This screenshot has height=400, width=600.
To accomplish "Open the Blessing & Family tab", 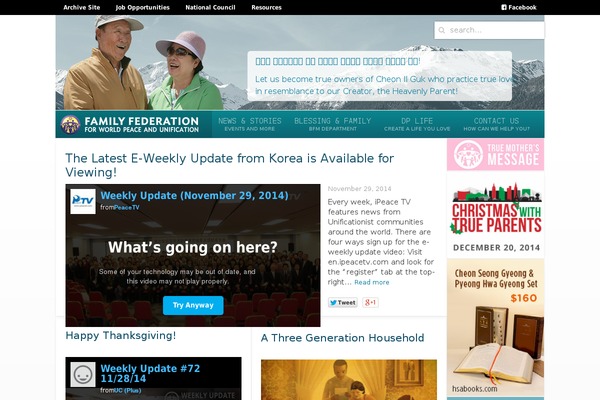I will (x=333, y=124).
